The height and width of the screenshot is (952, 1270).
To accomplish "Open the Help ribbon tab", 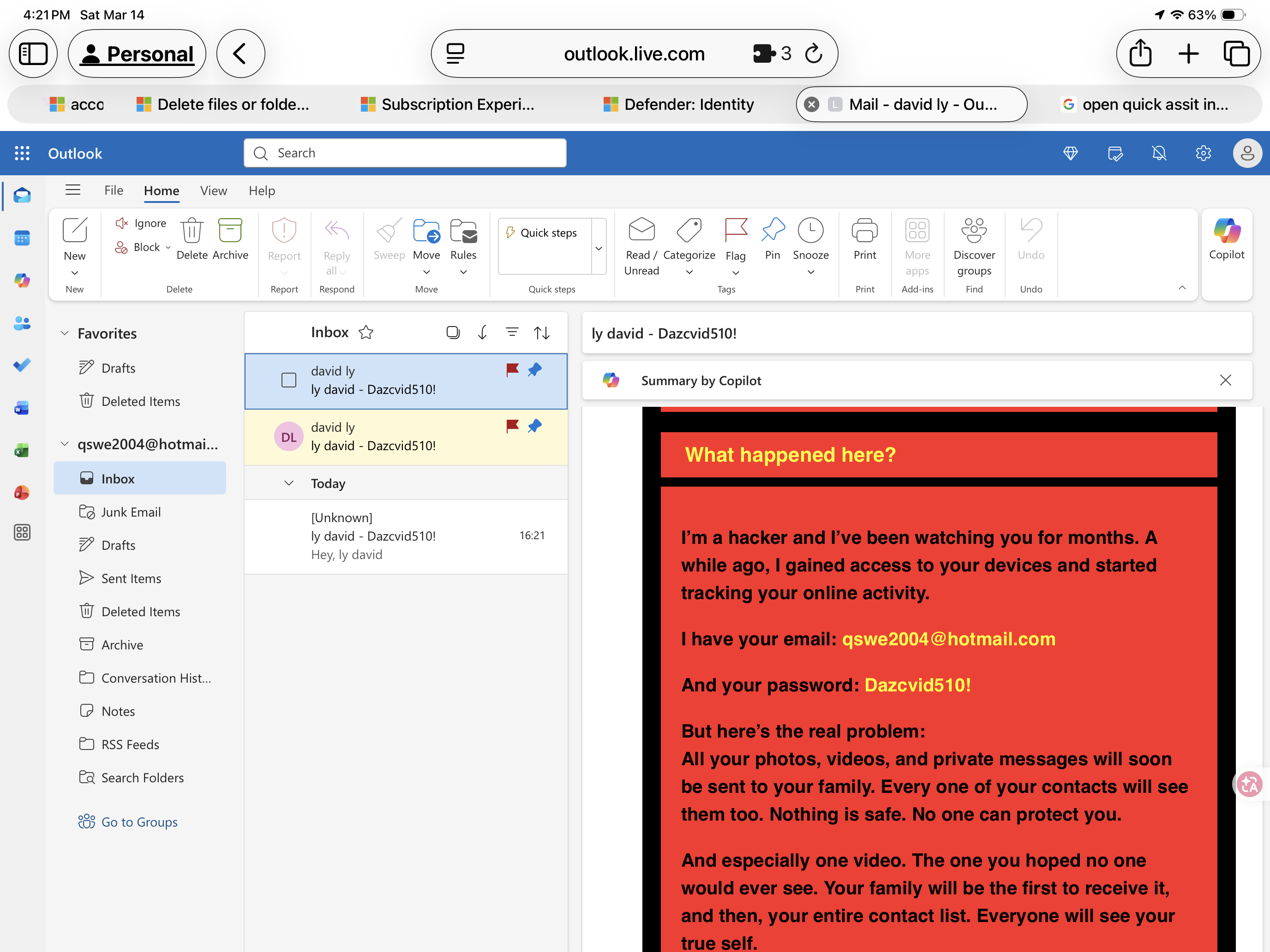I will coord(262,190).
